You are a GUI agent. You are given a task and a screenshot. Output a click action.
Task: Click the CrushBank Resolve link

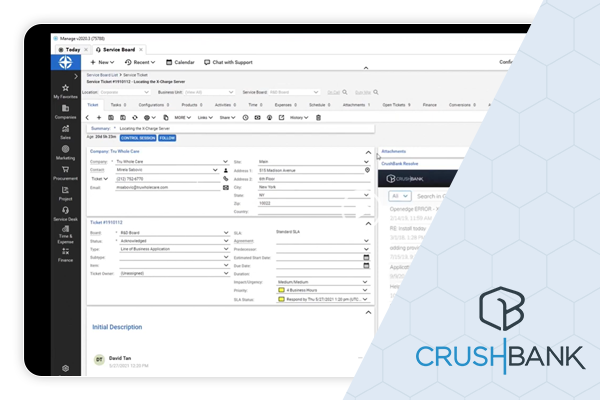[x=399, y=163]
